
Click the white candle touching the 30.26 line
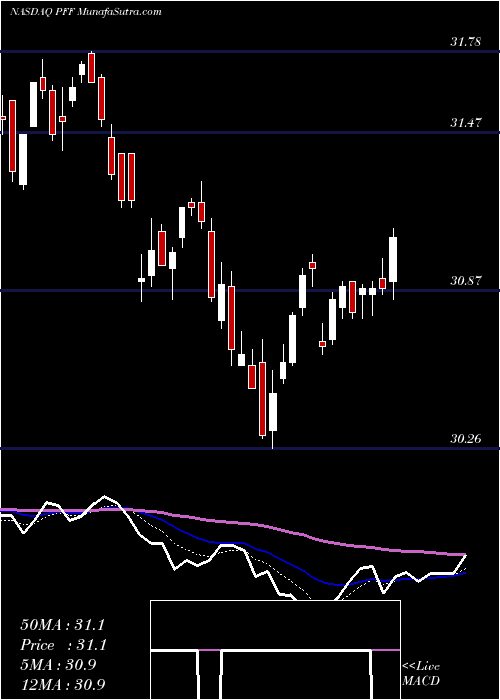272,409
